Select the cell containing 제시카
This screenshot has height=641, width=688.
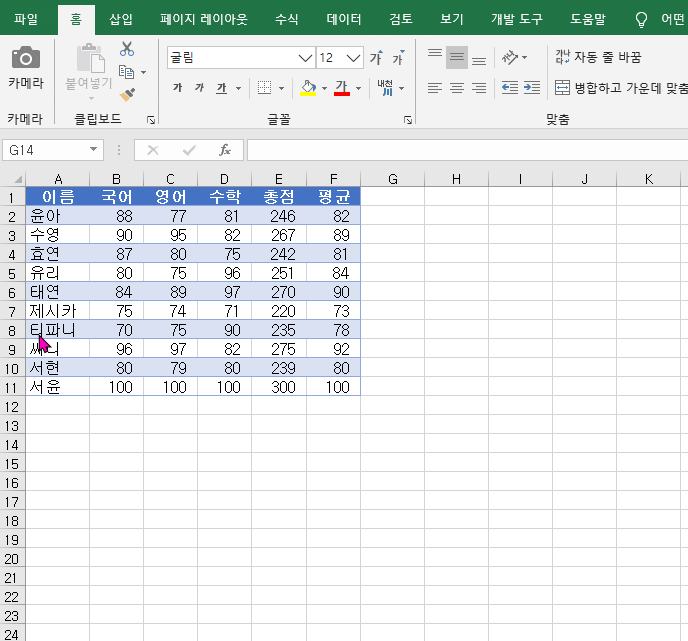pyautogui.click(x=57, y=311)
